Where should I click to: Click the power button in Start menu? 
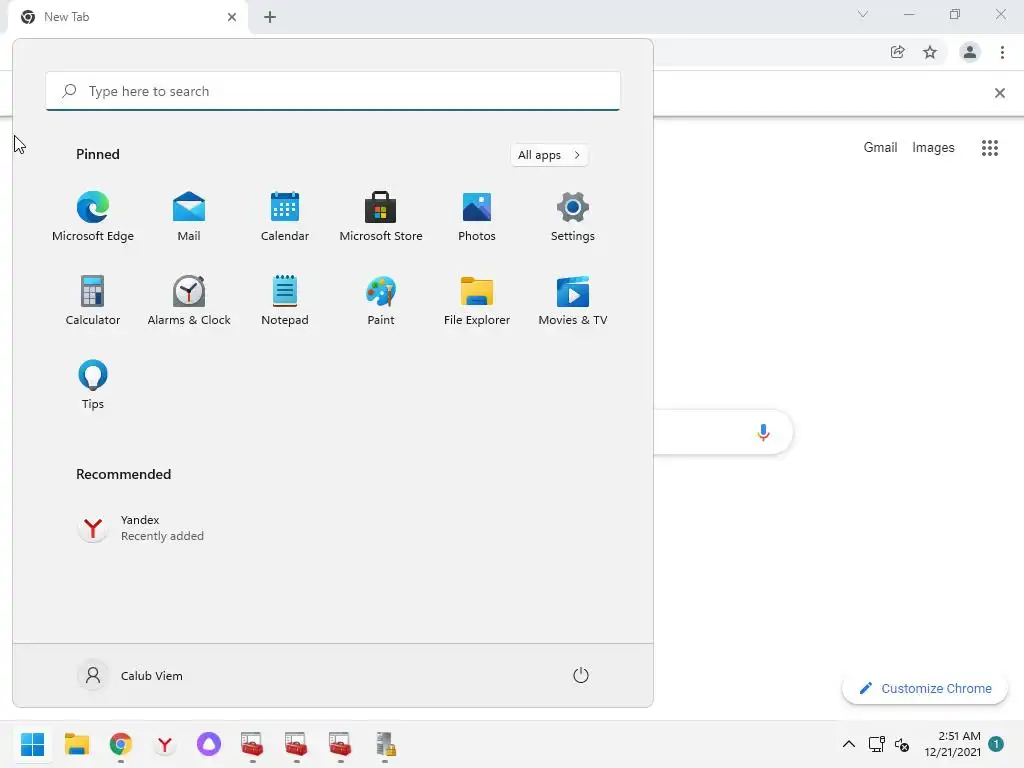pos(581,675)
